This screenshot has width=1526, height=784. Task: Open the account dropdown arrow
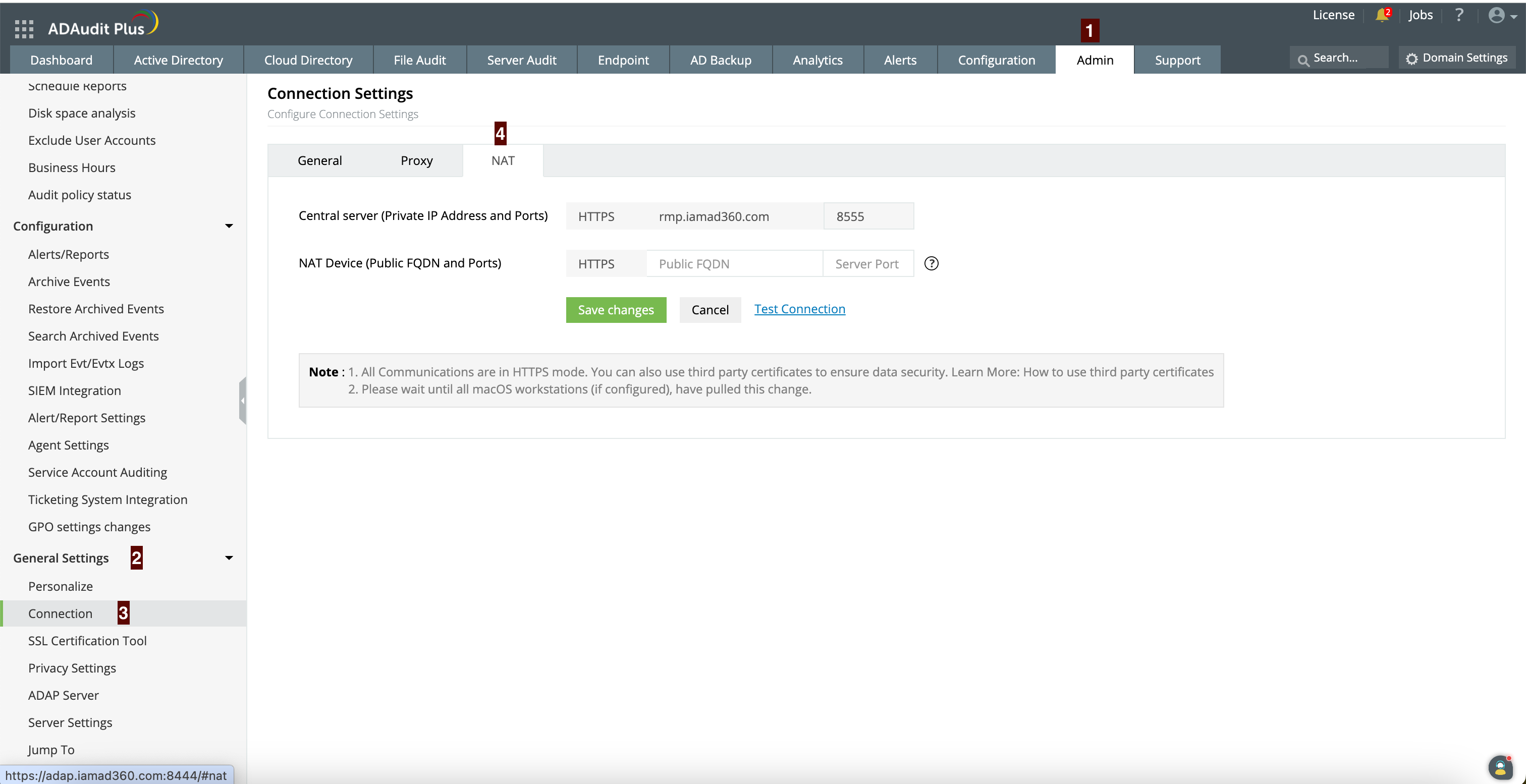1513,17
